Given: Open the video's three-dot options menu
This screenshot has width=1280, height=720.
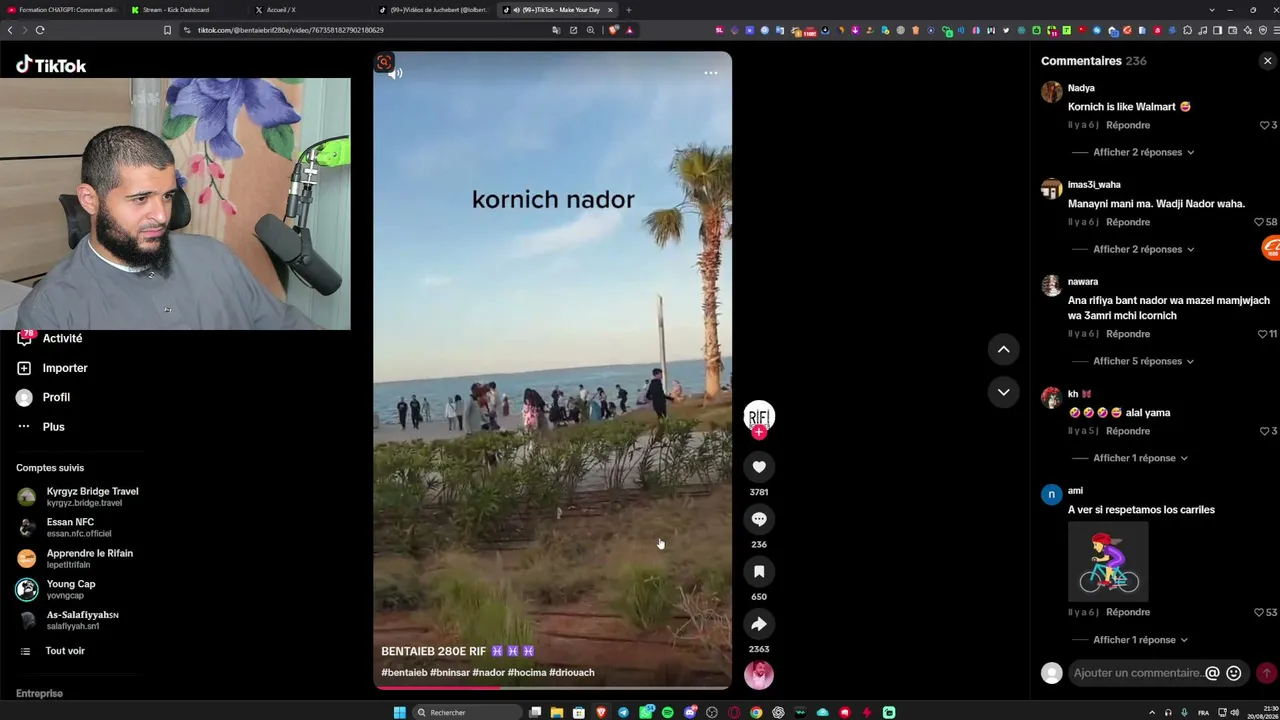Looking at the screenshot, I should click(x=711, y=73).
